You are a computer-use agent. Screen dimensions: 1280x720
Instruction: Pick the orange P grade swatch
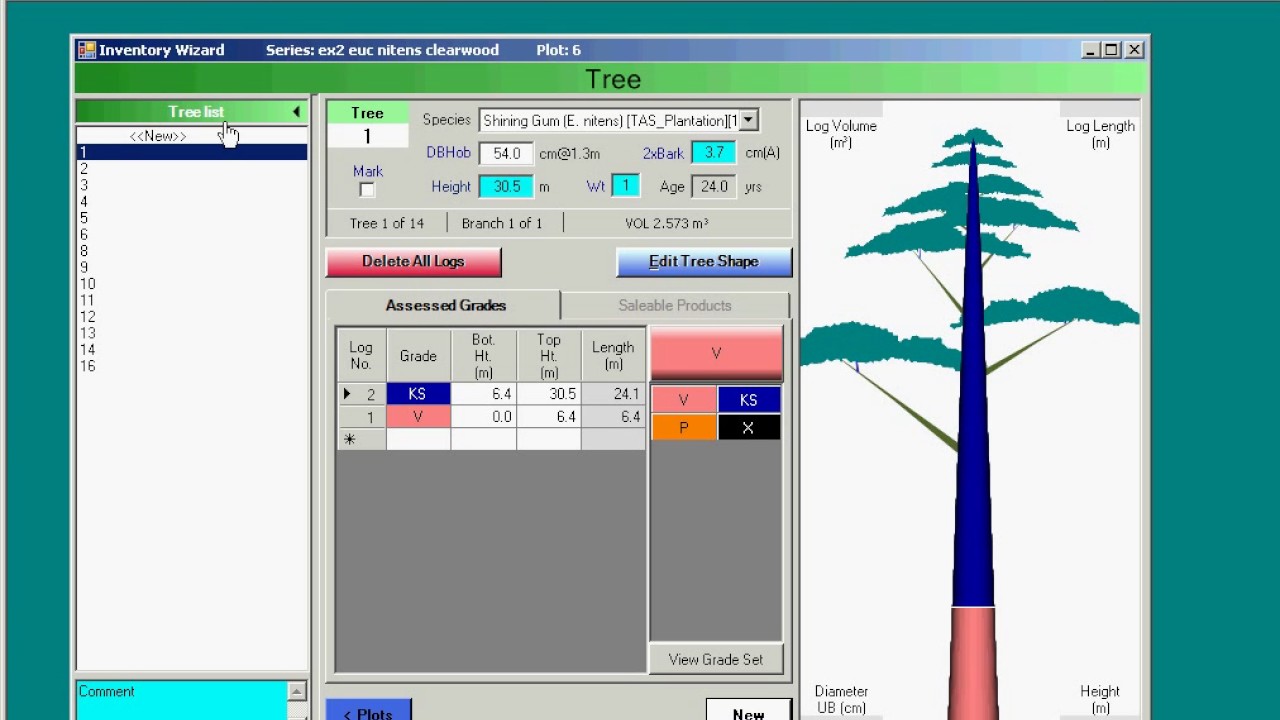(684, 428)
